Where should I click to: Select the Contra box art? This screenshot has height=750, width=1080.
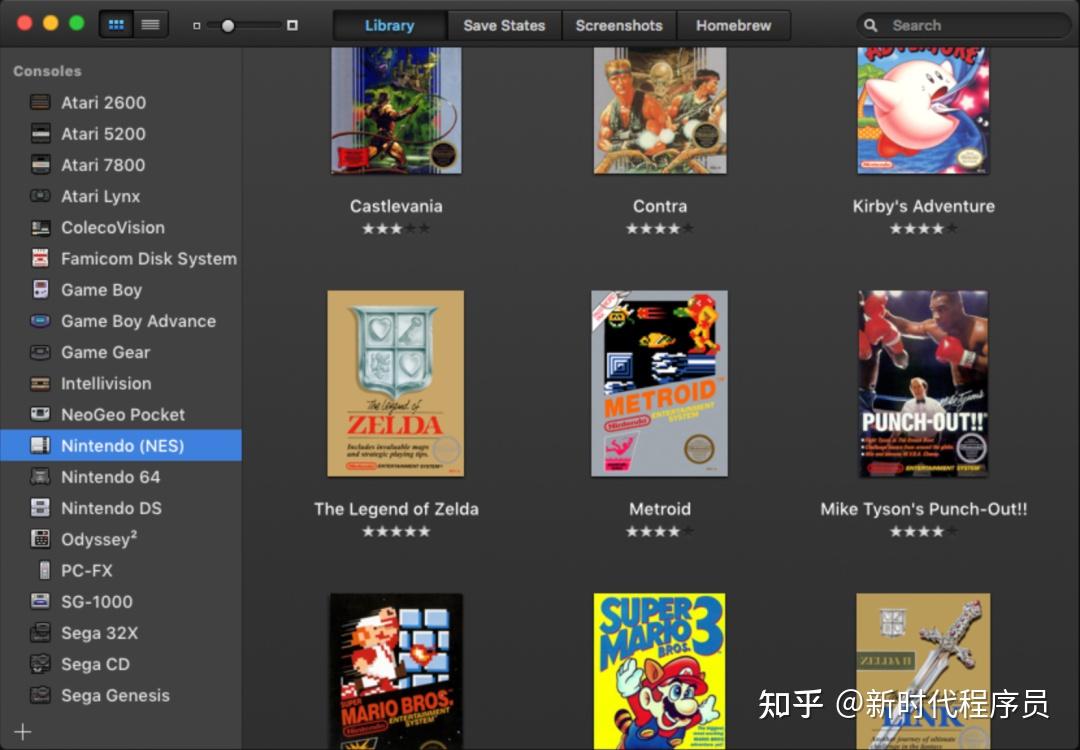tap(660, 110)
